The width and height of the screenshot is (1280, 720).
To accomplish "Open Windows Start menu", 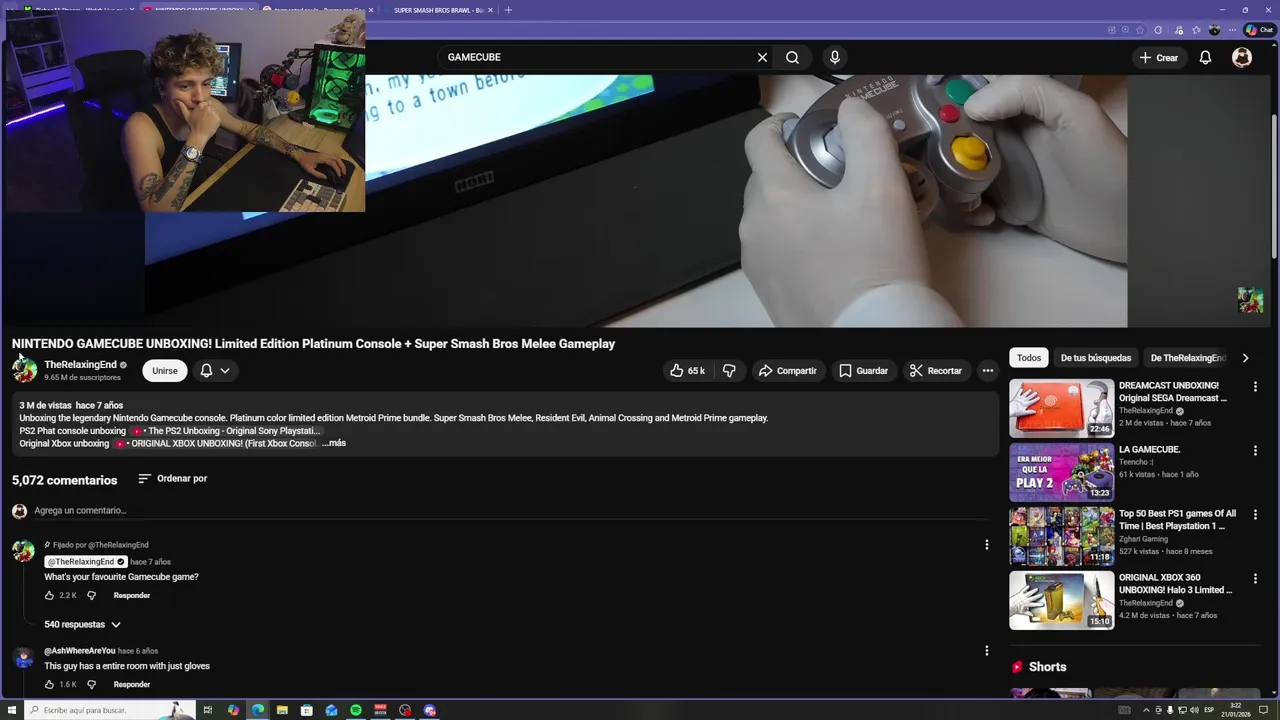I will pos(12,710).
